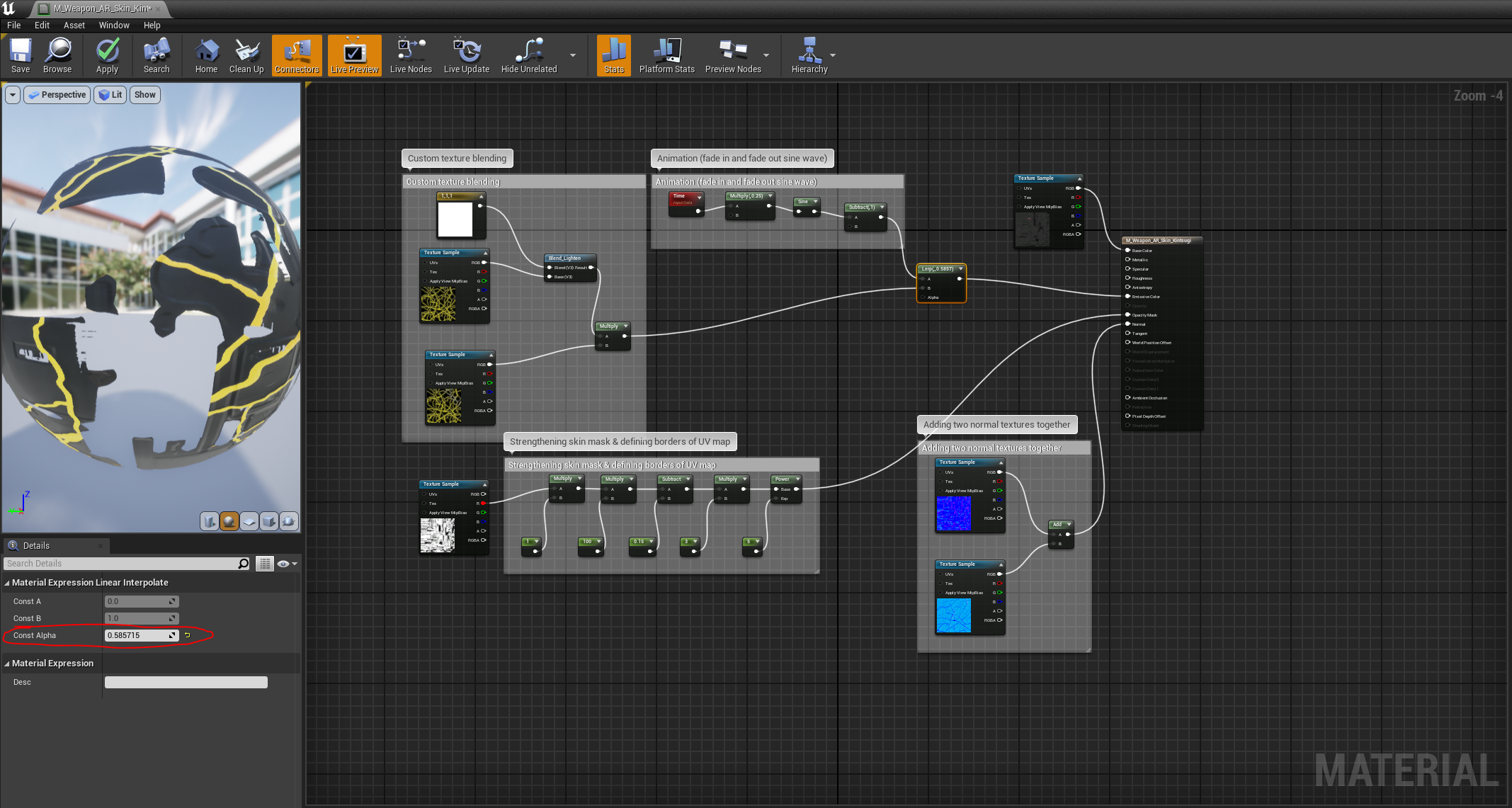Click the Hierarchy toolbar icon

(809, 55)
